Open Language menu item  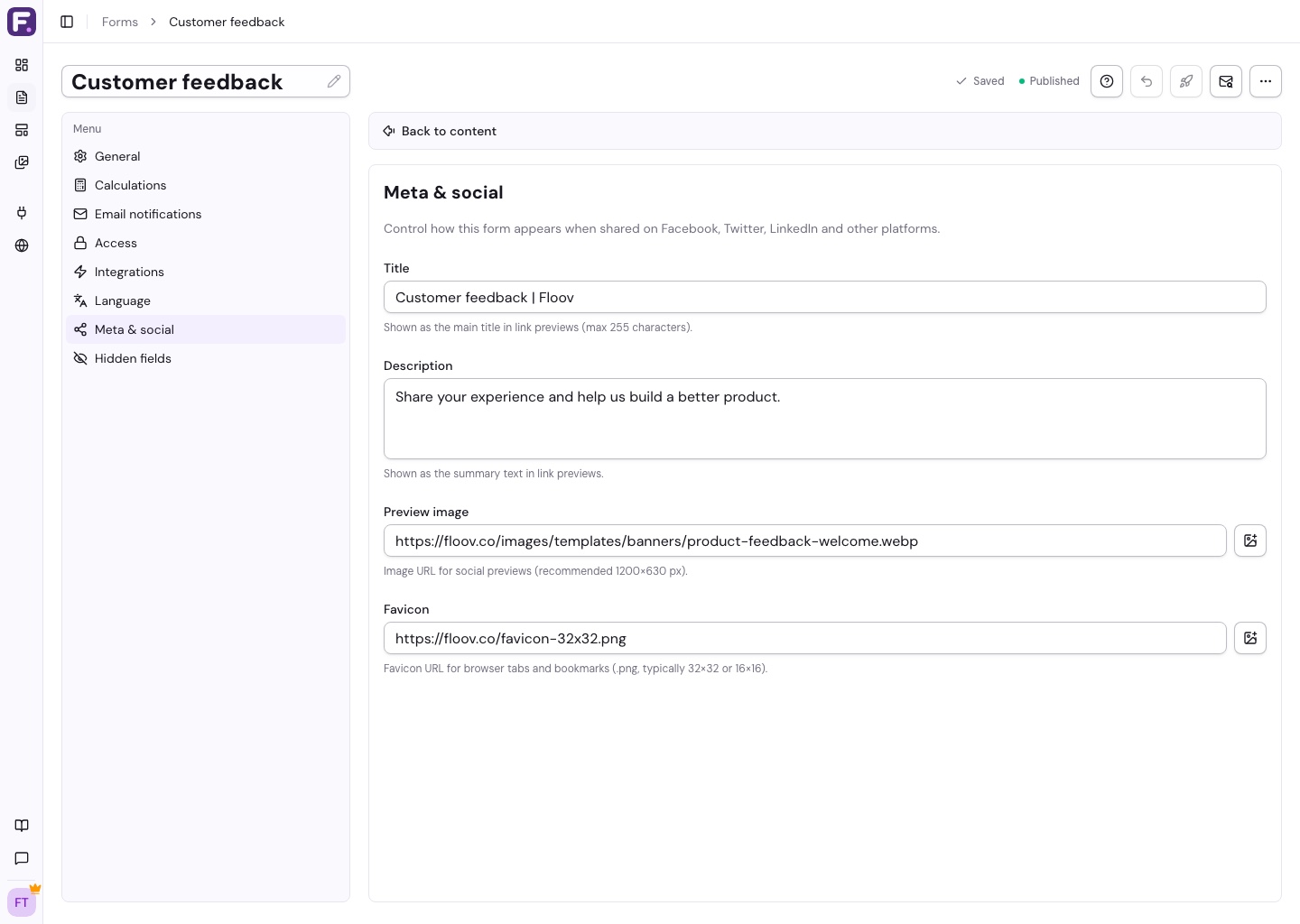tap(206, 300)
